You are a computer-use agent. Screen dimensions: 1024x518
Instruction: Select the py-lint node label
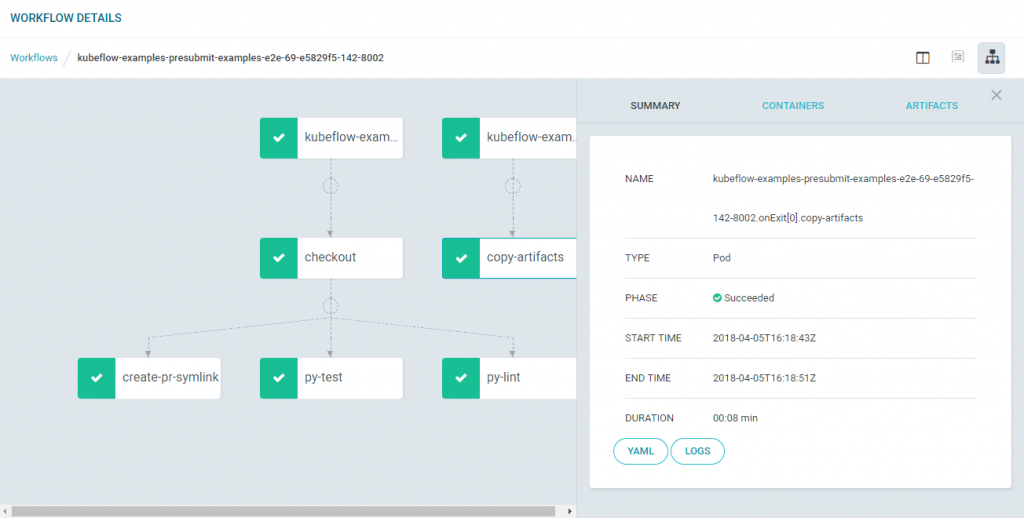tap(504, 378)
